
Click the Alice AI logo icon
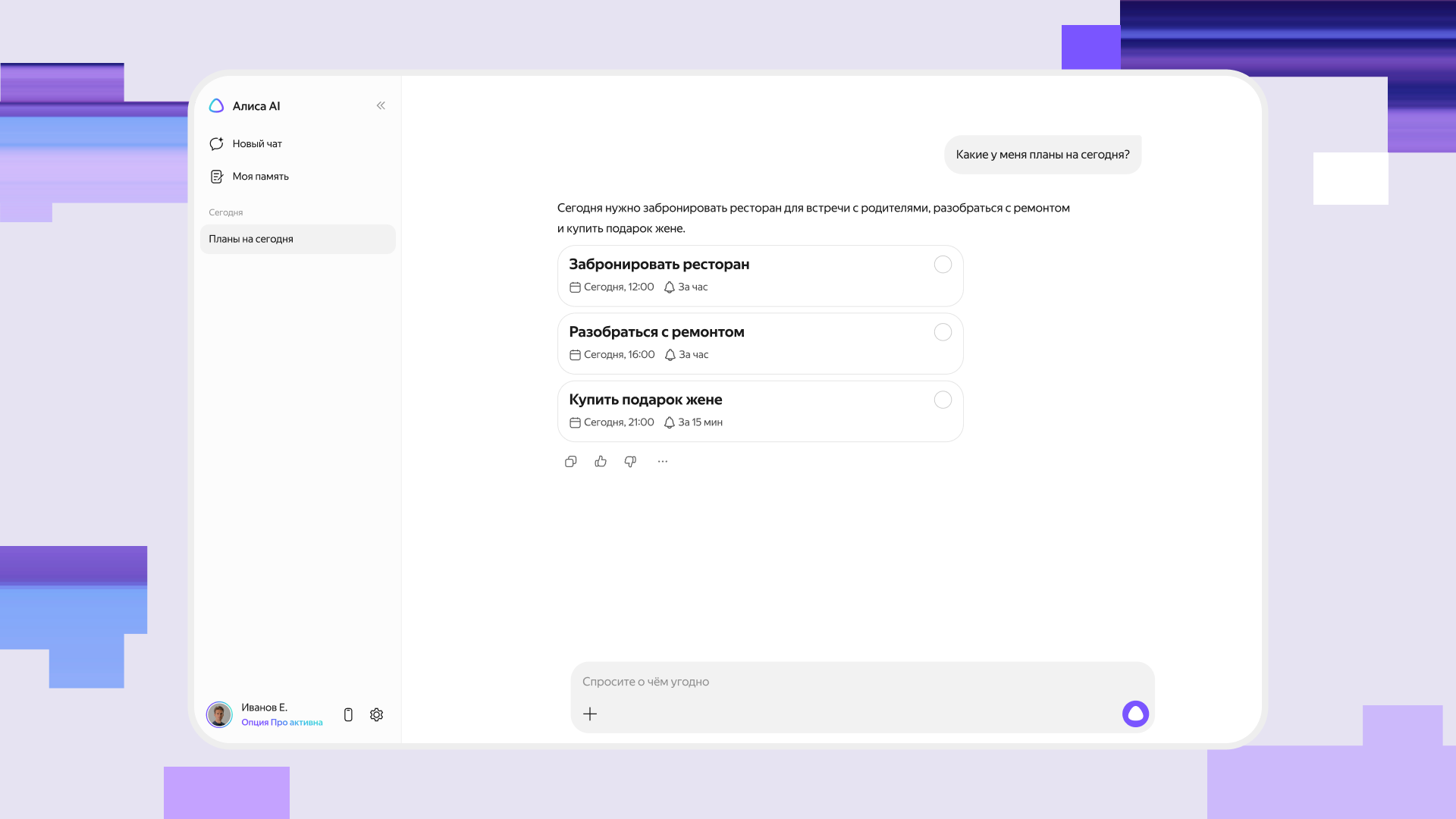216,106
